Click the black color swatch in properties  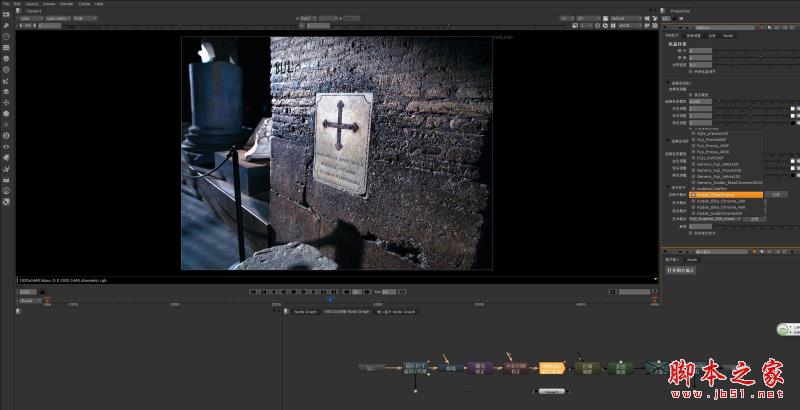(793, 123)
